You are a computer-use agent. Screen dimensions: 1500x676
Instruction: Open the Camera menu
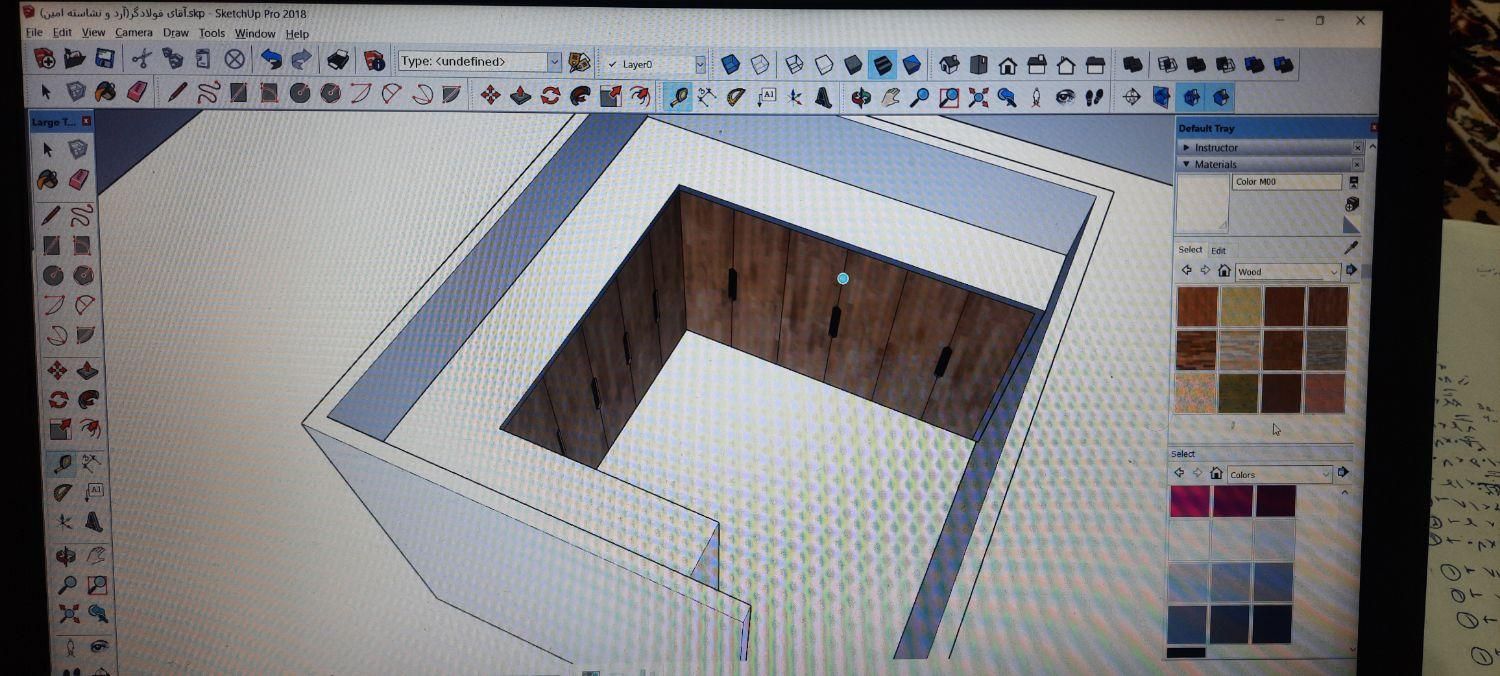(x=134, y=33)
